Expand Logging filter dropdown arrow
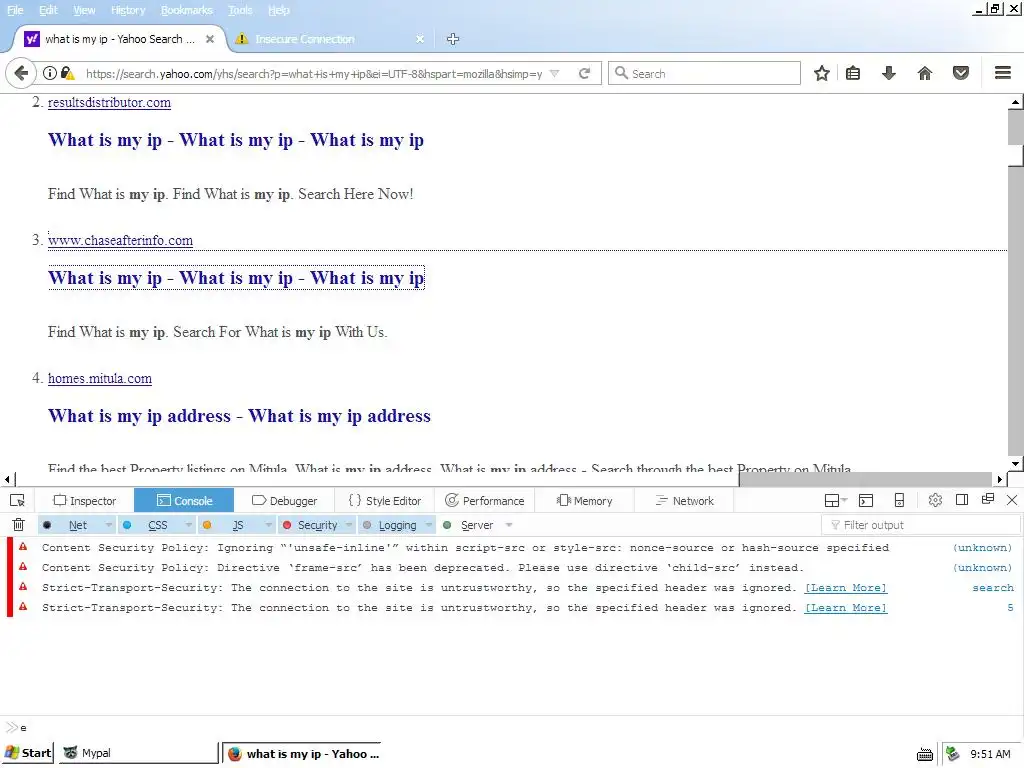This screenshot has width=1024, height=768. pos(429,525)
